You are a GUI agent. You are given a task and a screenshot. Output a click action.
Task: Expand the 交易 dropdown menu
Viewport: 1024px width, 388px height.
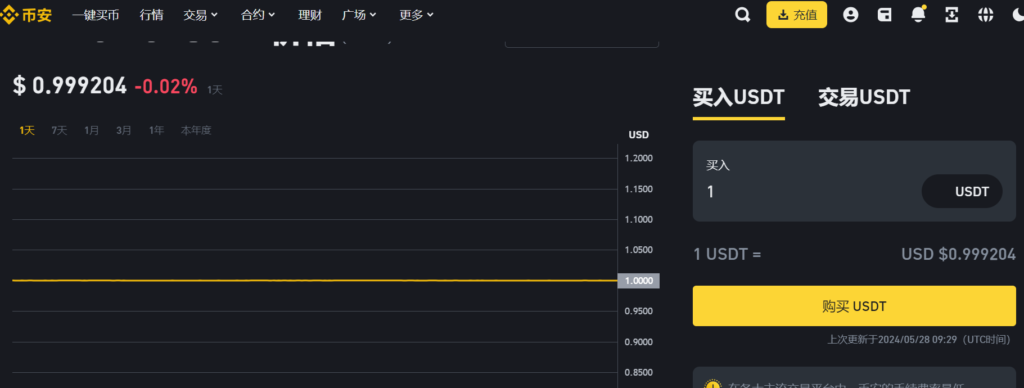[200, 15]
